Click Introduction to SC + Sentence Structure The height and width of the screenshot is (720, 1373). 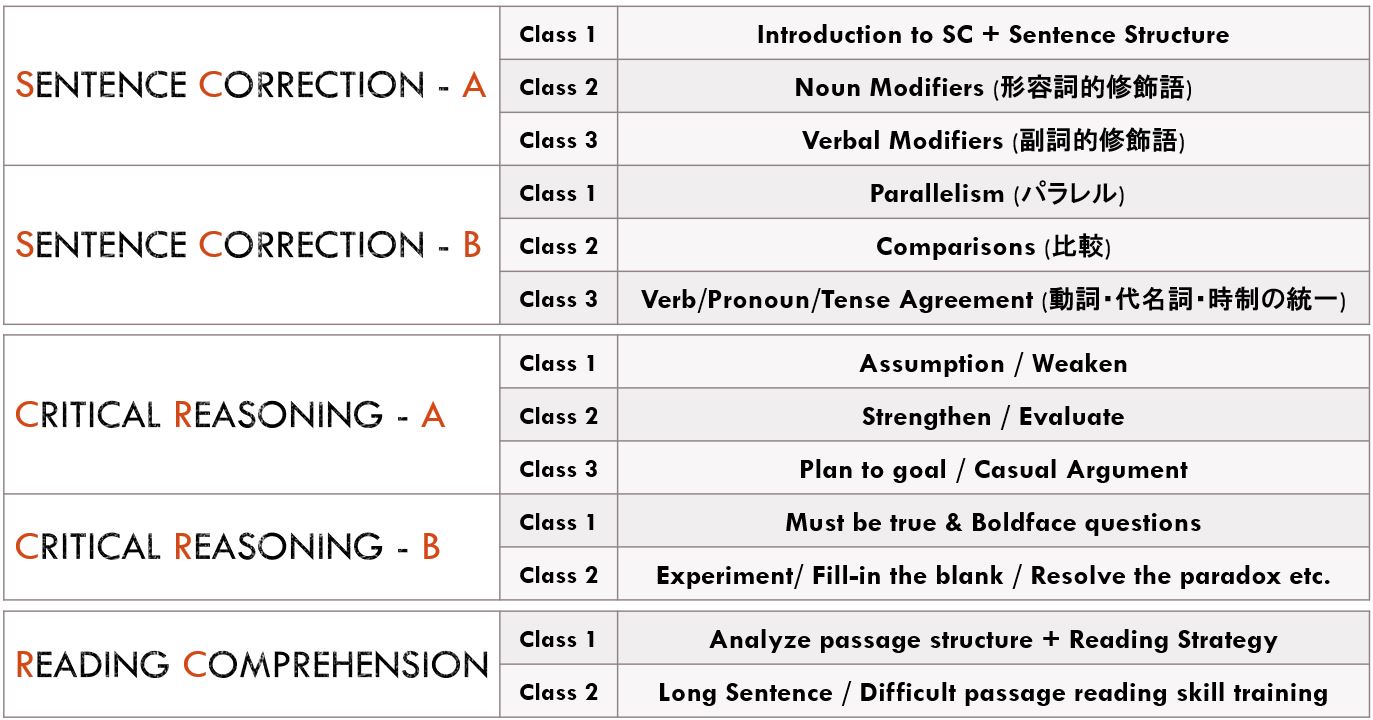[x=993, y=34]
